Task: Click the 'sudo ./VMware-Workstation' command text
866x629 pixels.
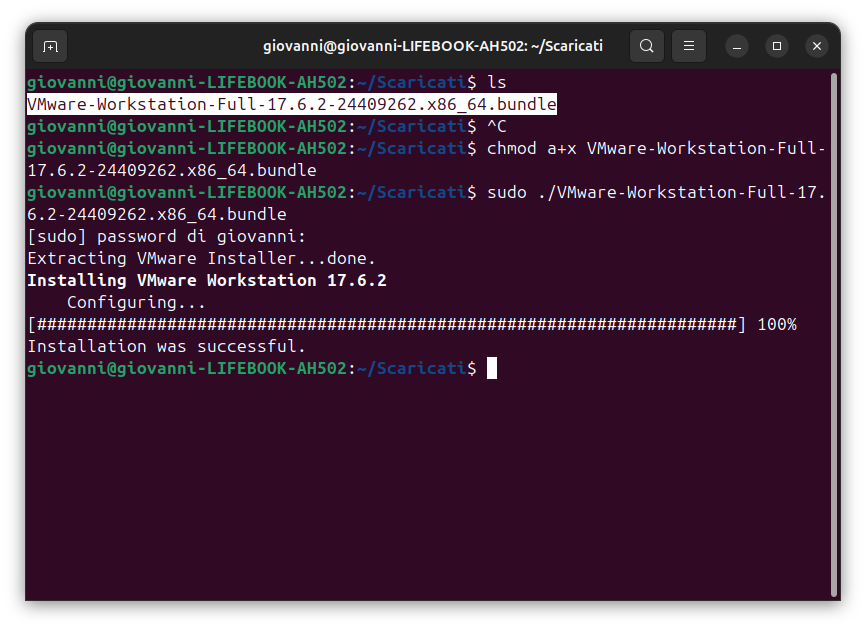Action: pos(656,193)
